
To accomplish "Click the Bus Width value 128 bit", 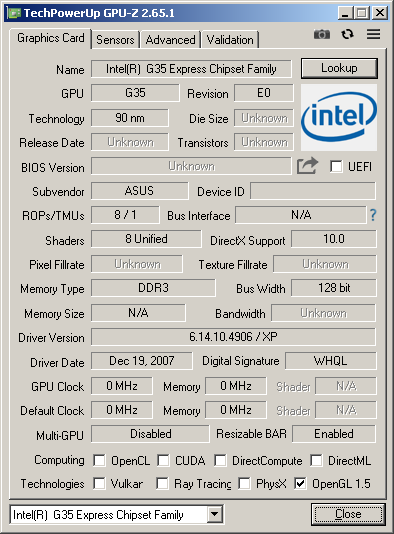I will pyautogui.click(x=334, y=288).
